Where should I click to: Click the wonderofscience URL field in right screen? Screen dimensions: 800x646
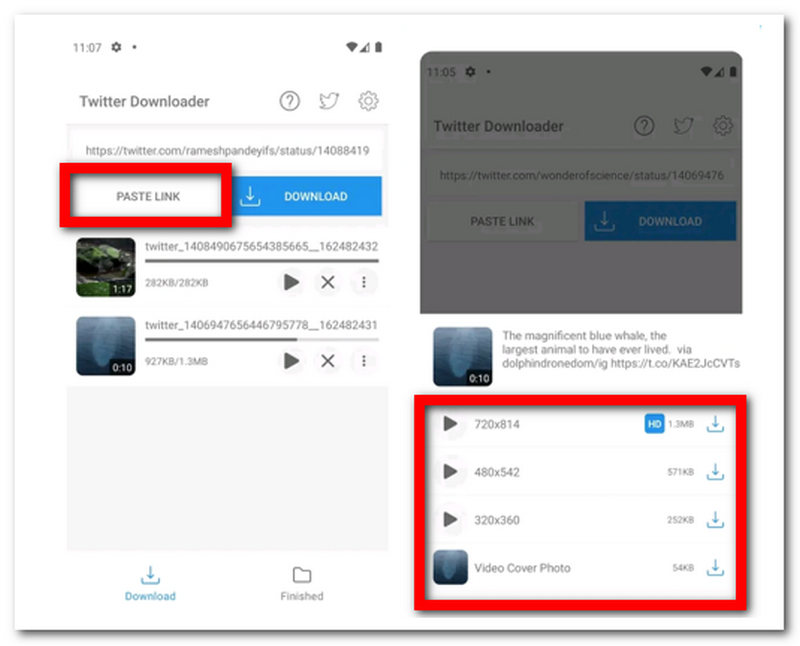[x=581, y=176]
